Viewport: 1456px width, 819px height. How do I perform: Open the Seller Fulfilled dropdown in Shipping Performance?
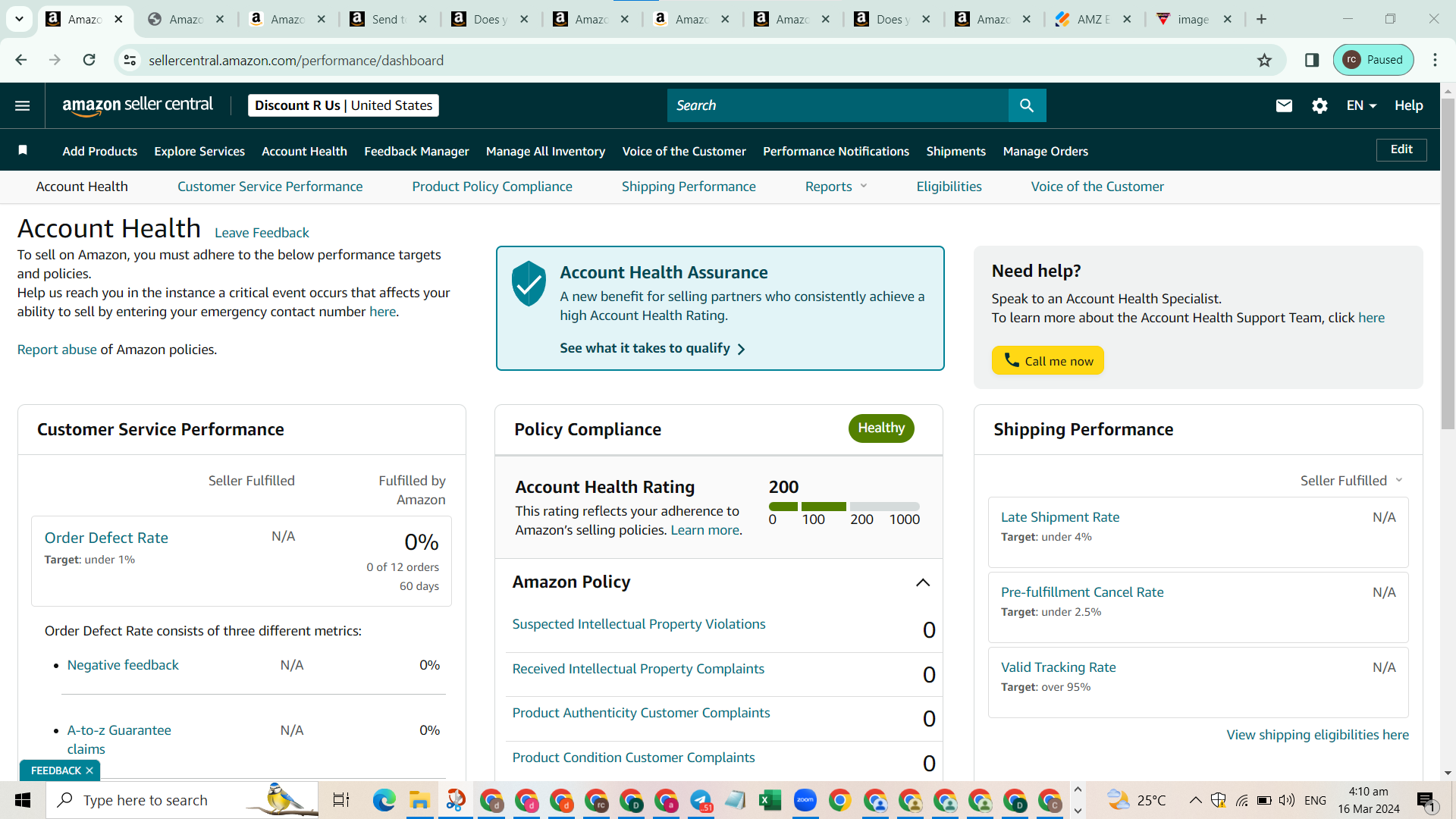(1352, 481)
